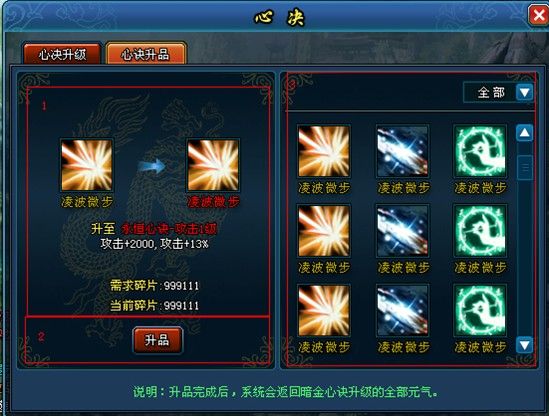Select the orange burst skill in second row
The image size is (549, 416).
pyautogui.click(x=324, y=231)
